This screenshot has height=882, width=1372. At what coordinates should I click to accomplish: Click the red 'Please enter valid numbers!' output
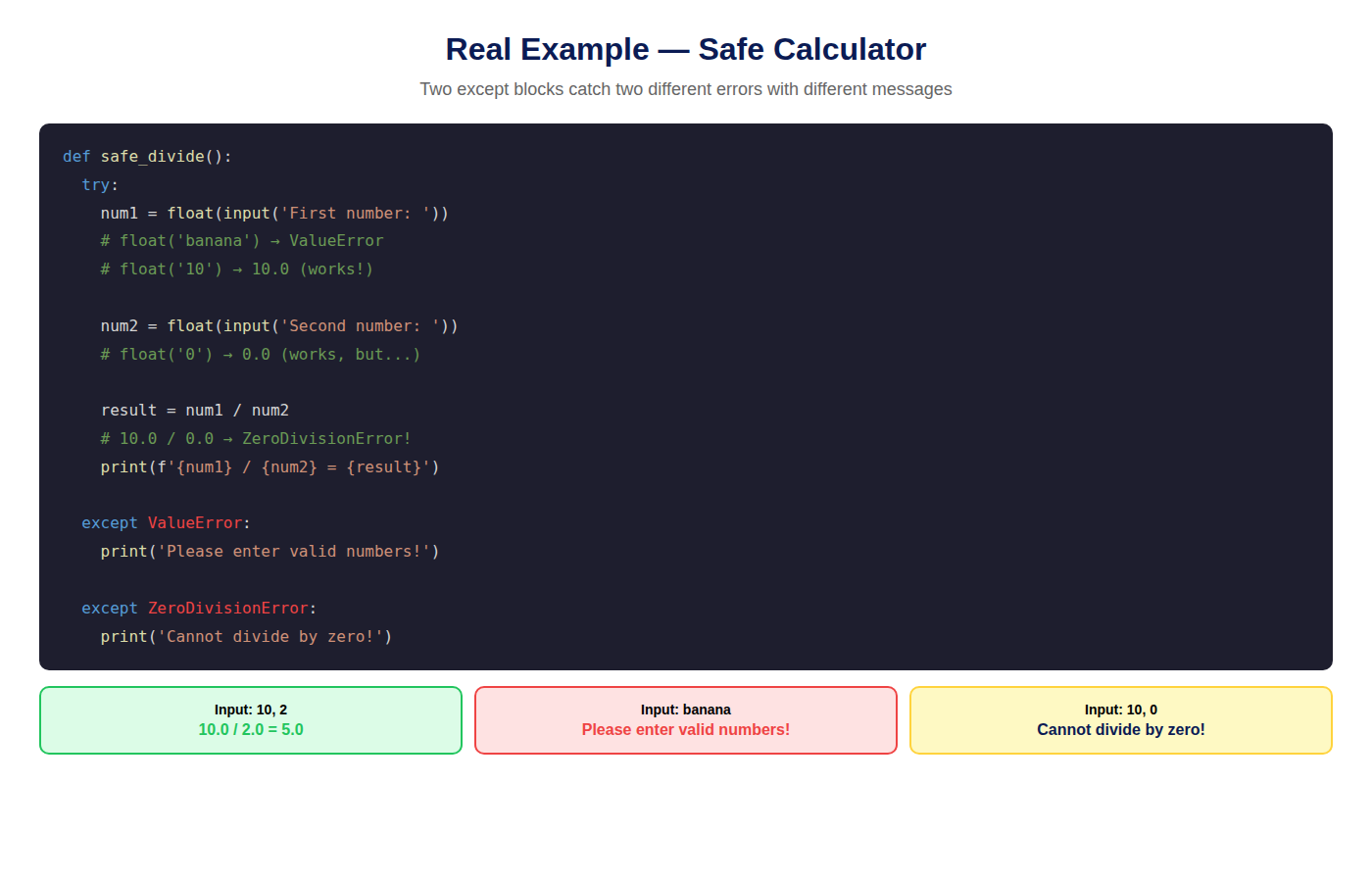click(x=686, y=730)
